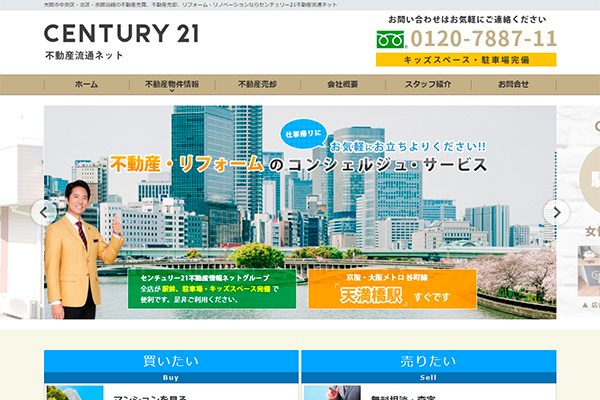Image resolution: width=600 pixels, height=400 pixels.
Task: Click the green free-dial phone icon
Action: (389, 40)
